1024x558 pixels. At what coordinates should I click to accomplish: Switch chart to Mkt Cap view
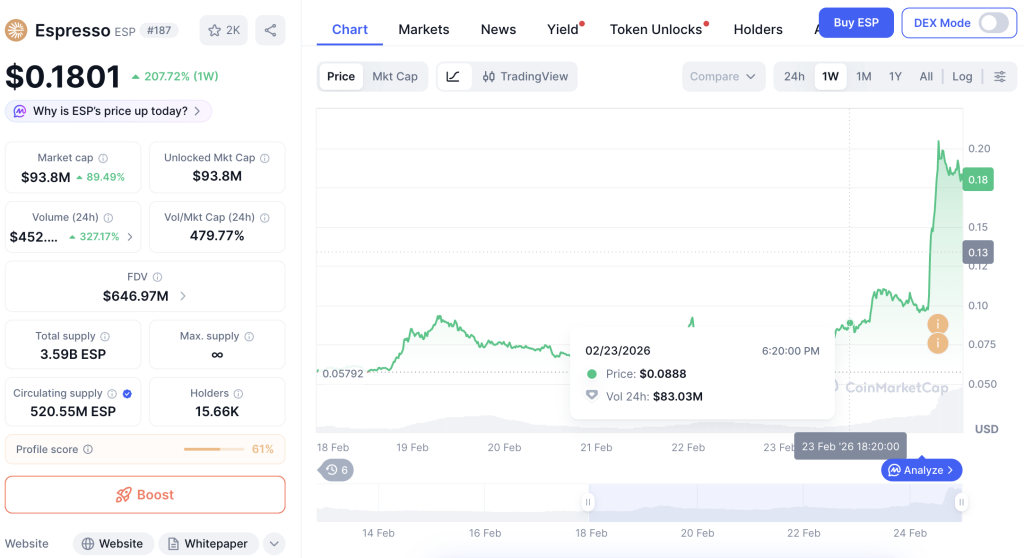point(394,76)
